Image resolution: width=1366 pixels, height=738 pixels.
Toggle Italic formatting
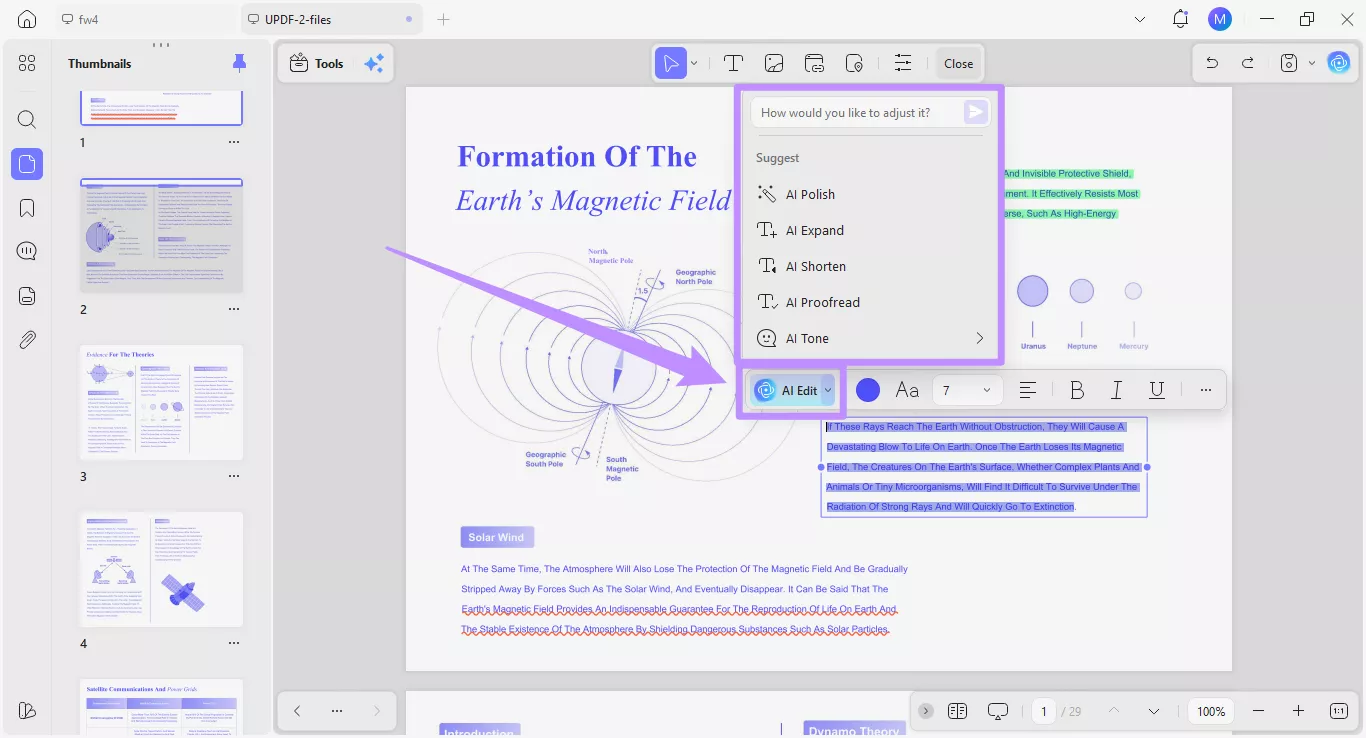(1116, 390)
